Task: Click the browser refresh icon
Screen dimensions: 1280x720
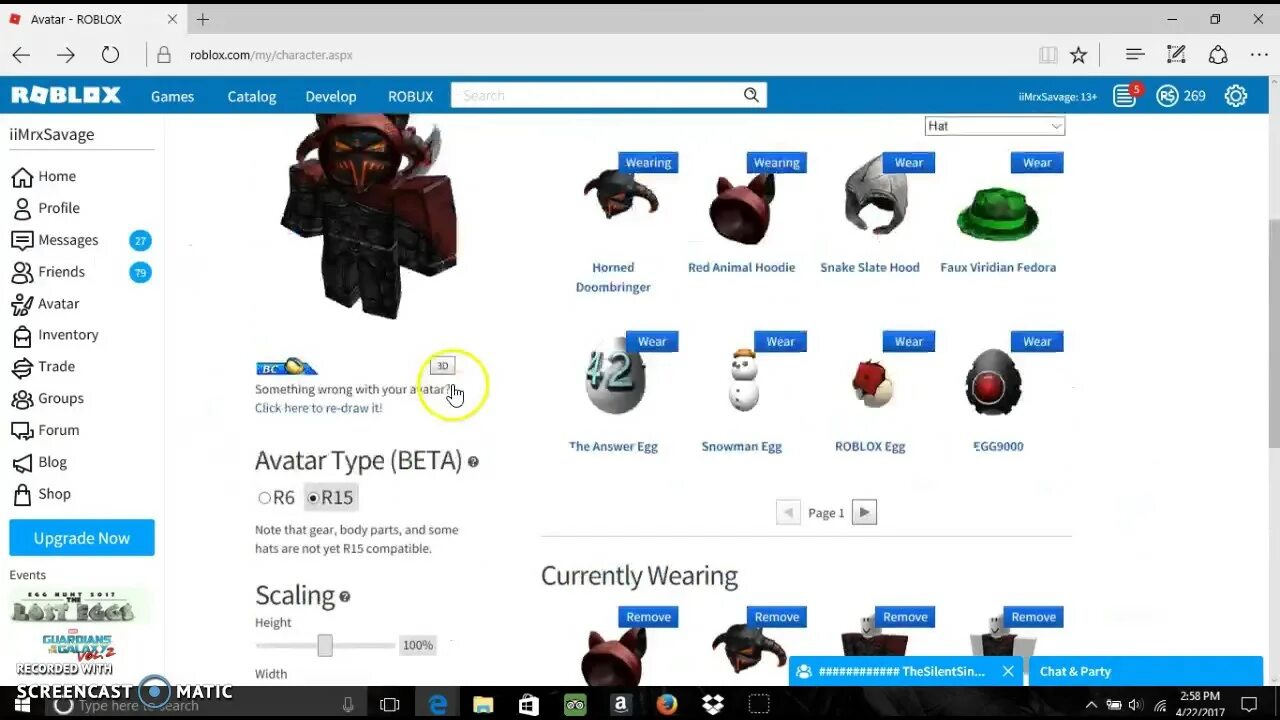Action: tap(110, 55)
